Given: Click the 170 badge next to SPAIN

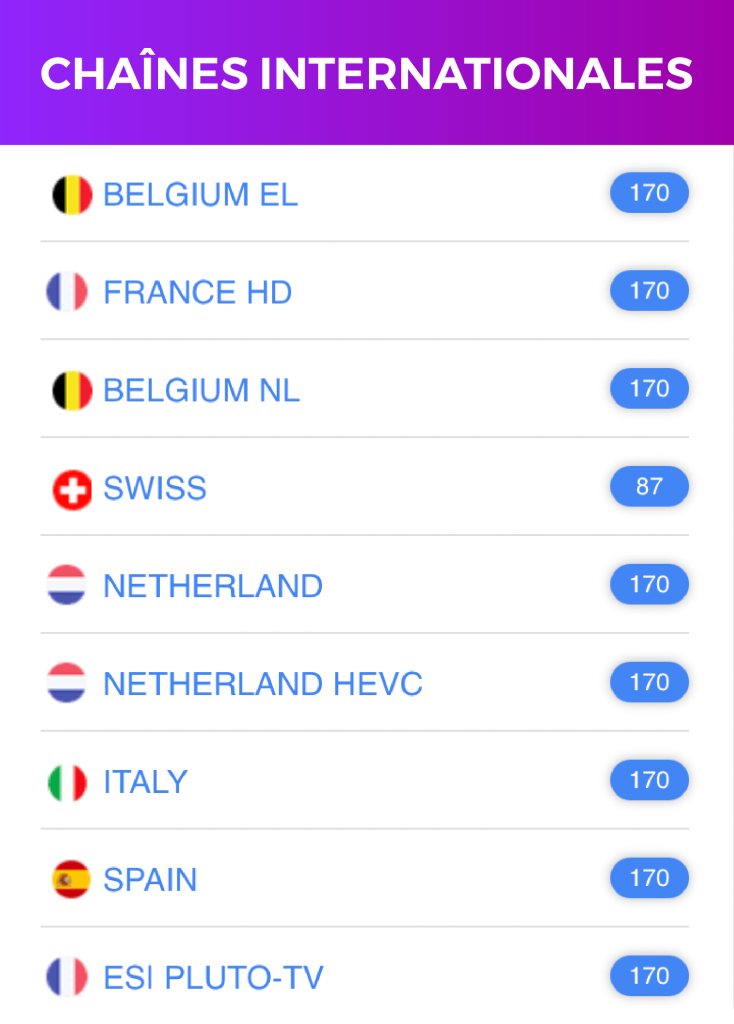Looking at the screenshot, I should [x=649, y=879].
